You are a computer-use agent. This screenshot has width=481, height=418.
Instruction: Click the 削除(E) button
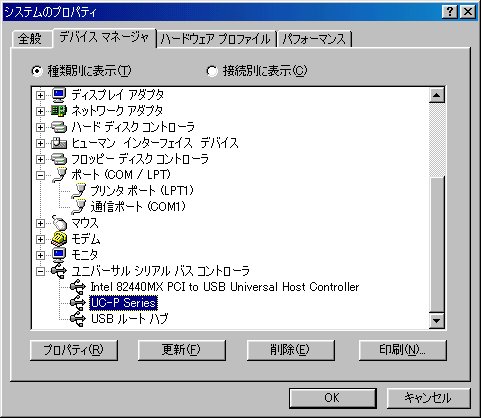click(x=290, y=350)
